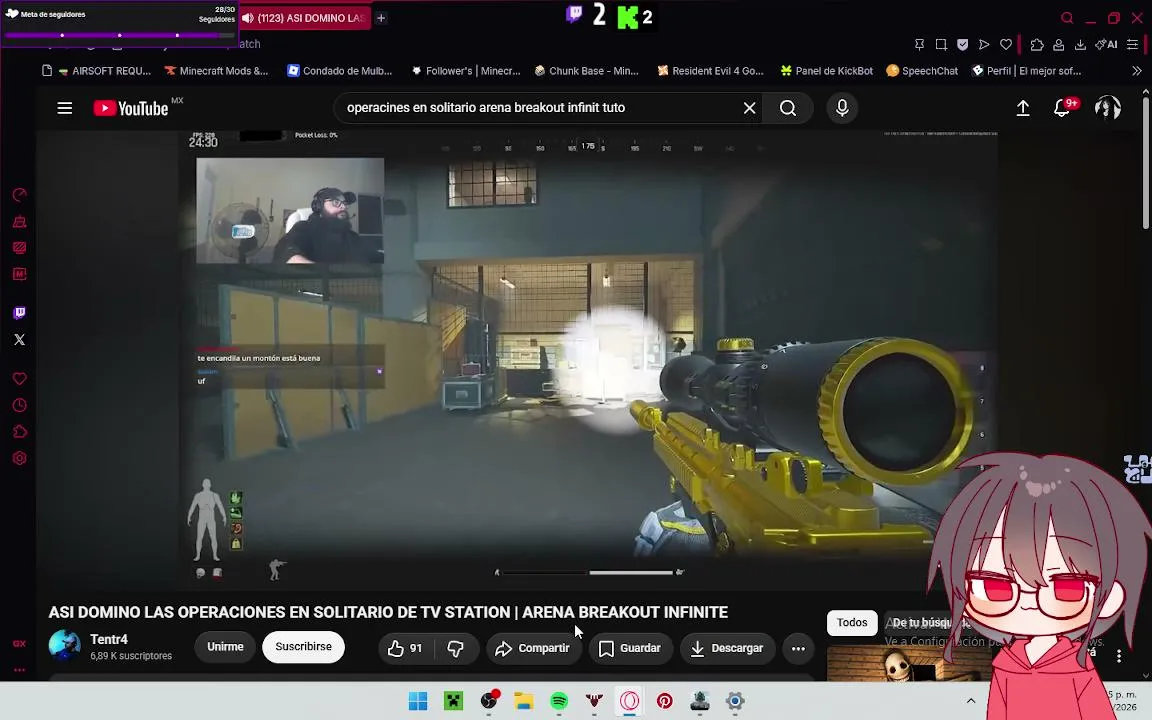Click the Compartir share button
This screenshot has width=1152, height=720.
pos(533,648)
